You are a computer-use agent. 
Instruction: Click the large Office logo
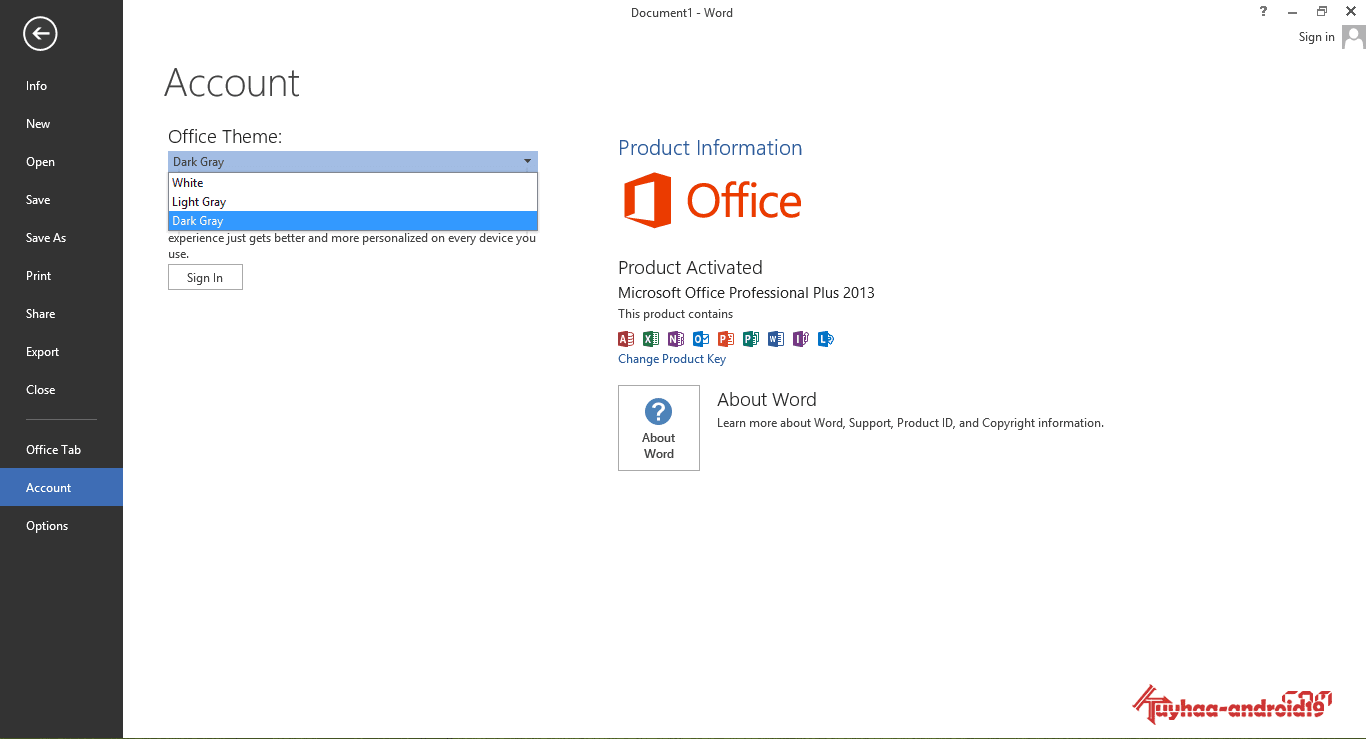712,201
